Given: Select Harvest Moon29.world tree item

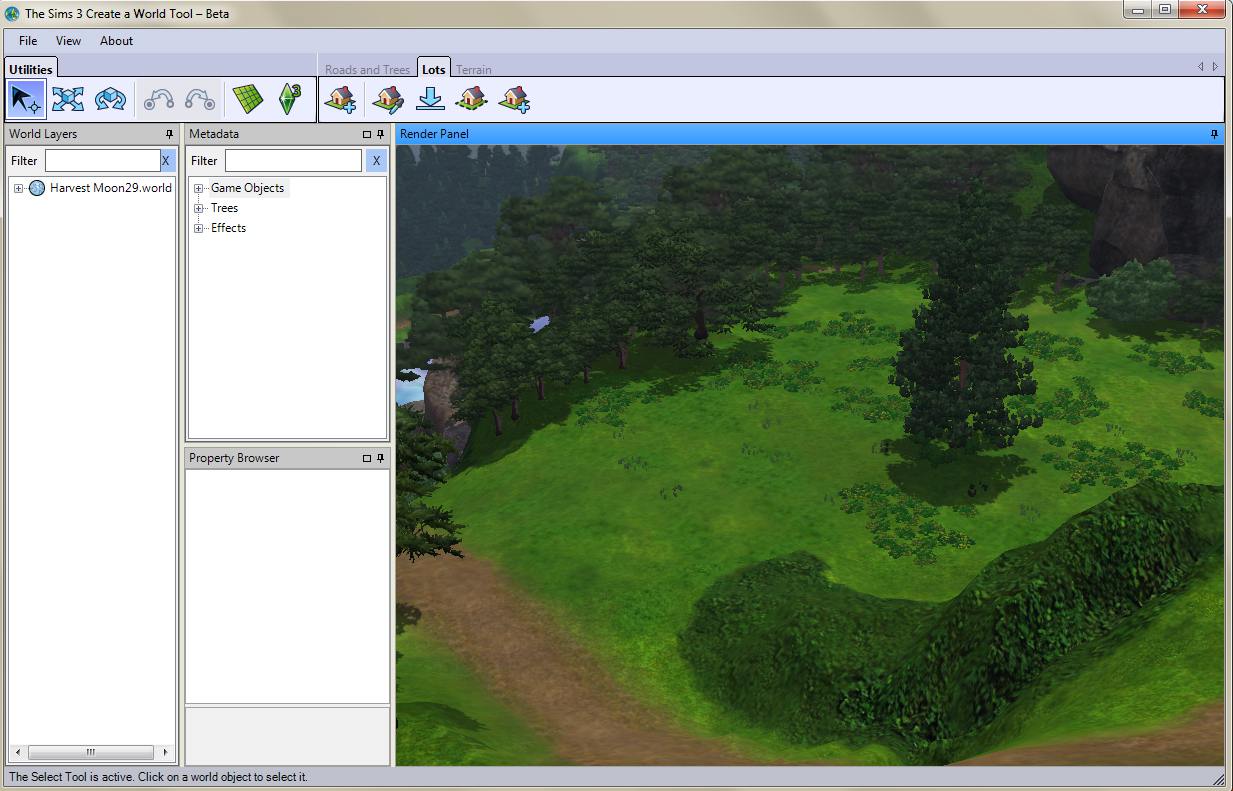Looking at the screenshot, I should (x=111, y=188).
